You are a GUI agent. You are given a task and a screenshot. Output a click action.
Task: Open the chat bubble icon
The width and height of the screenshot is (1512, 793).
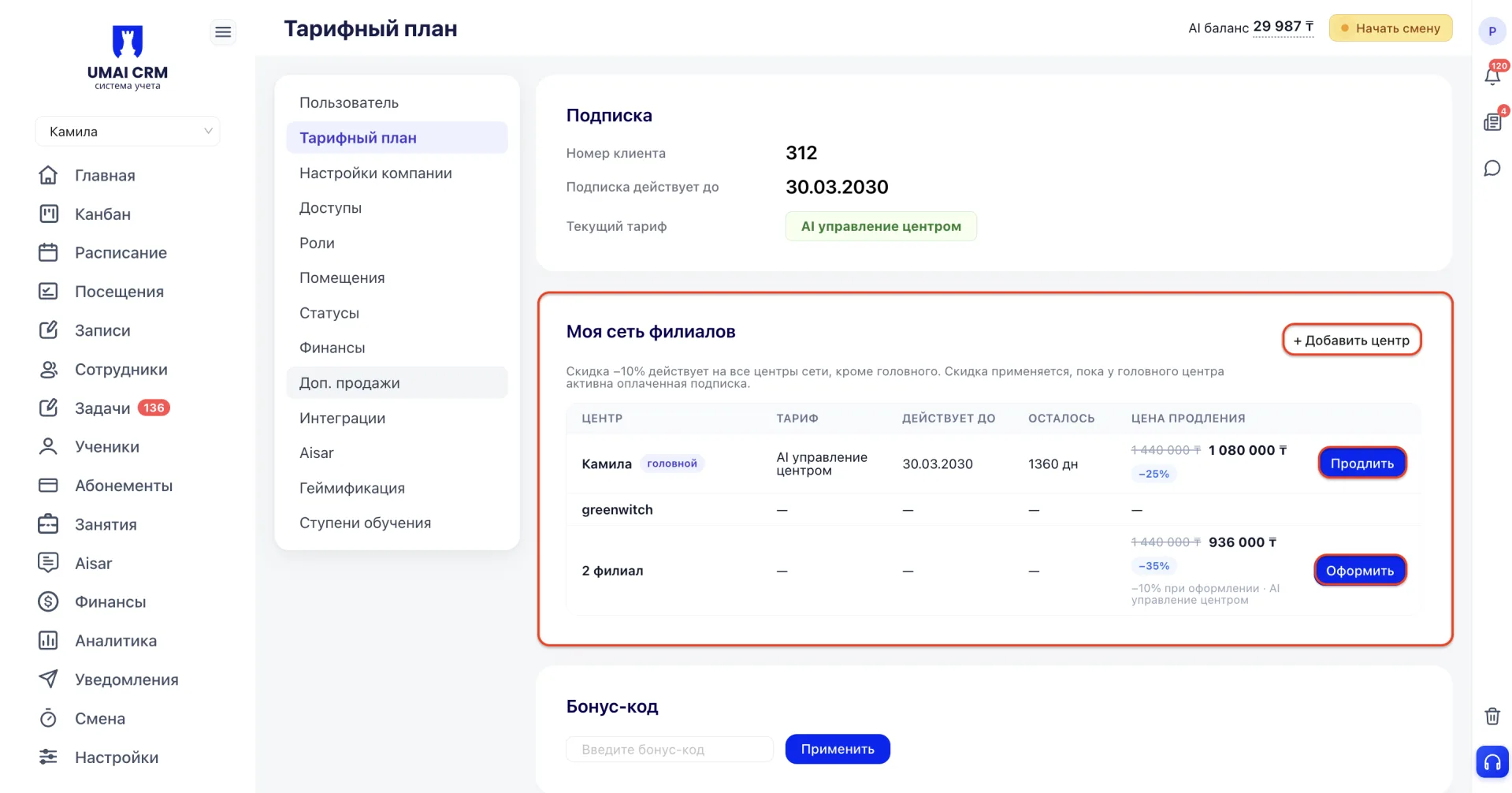click(x=1492, y=168)
